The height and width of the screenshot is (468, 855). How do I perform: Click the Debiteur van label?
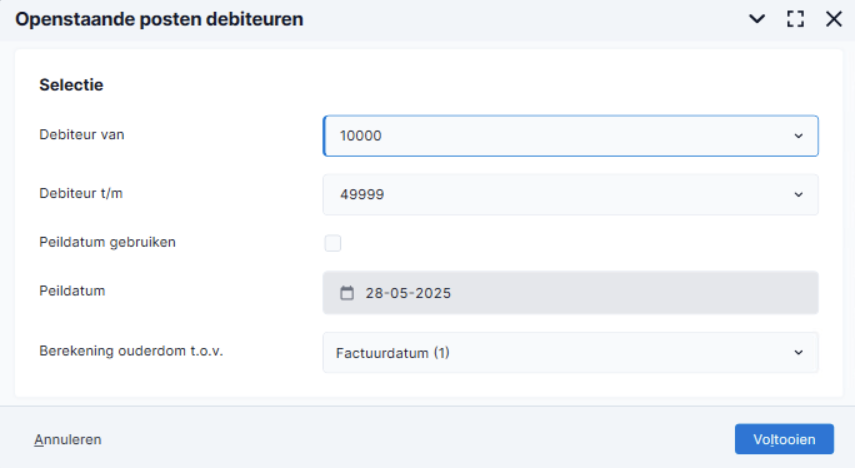(82, 135)
